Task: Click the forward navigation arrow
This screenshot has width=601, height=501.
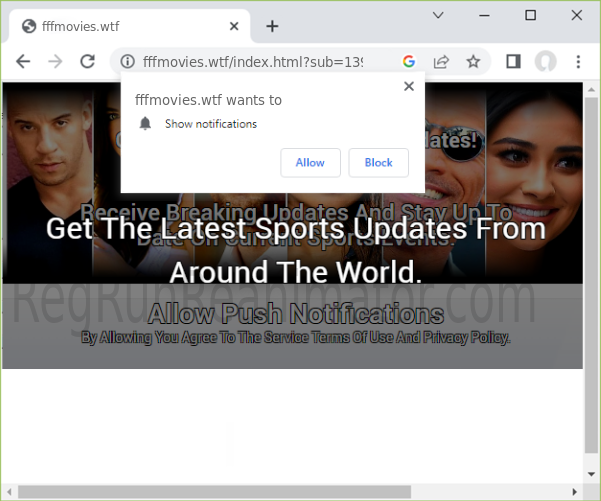Action: click(55, 62)
